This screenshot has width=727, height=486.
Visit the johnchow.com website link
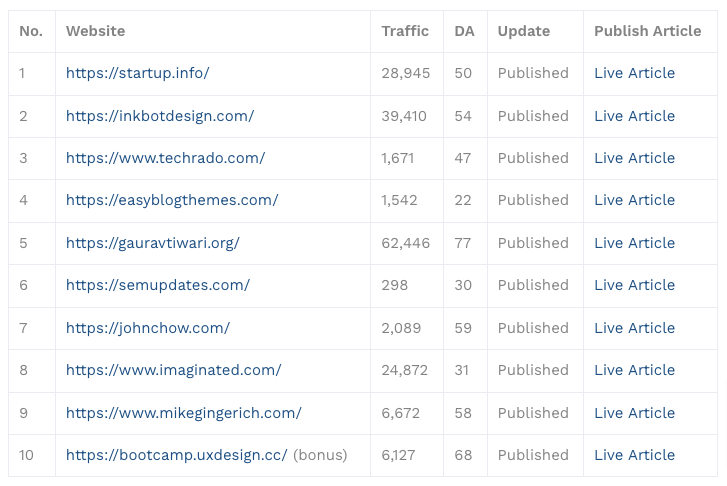coord(148,328)
